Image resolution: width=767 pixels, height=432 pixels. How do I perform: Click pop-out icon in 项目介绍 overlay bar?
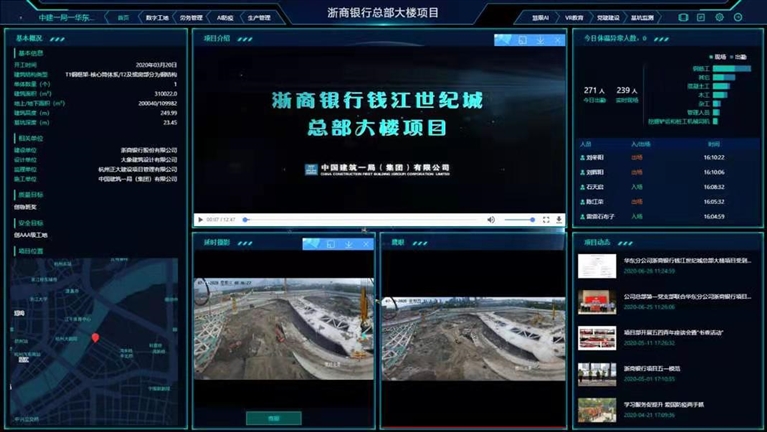click(522, 40)
